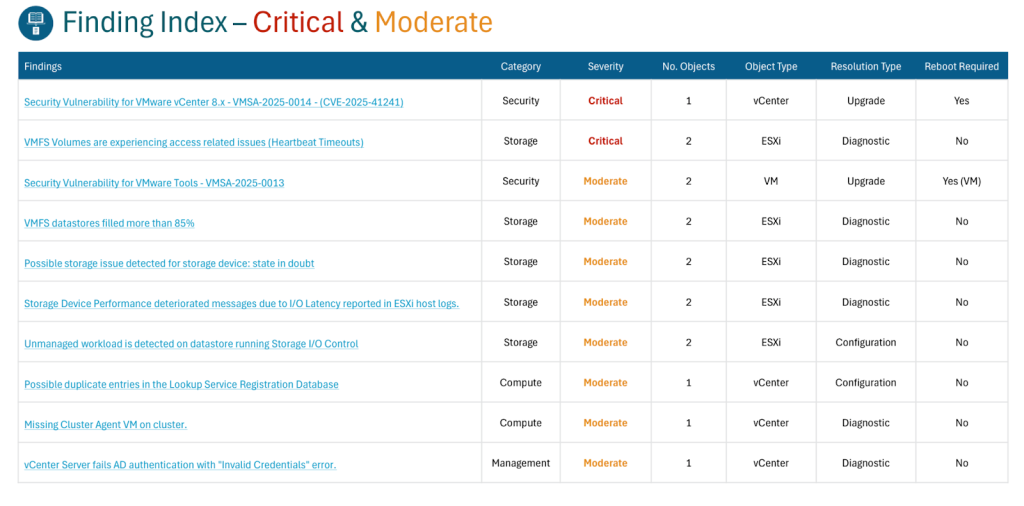This screenshot has height=506, width=1024.
Task: Click Moderate severity in the AD authentication row
Action: point(605,463)
